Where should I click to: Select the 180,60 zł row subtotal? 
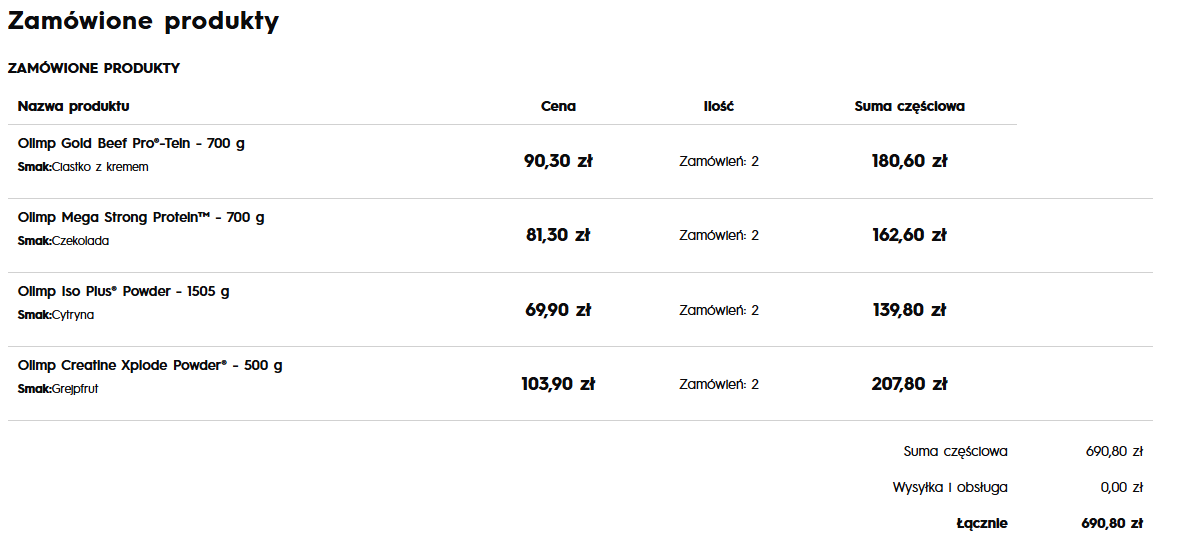909,161
